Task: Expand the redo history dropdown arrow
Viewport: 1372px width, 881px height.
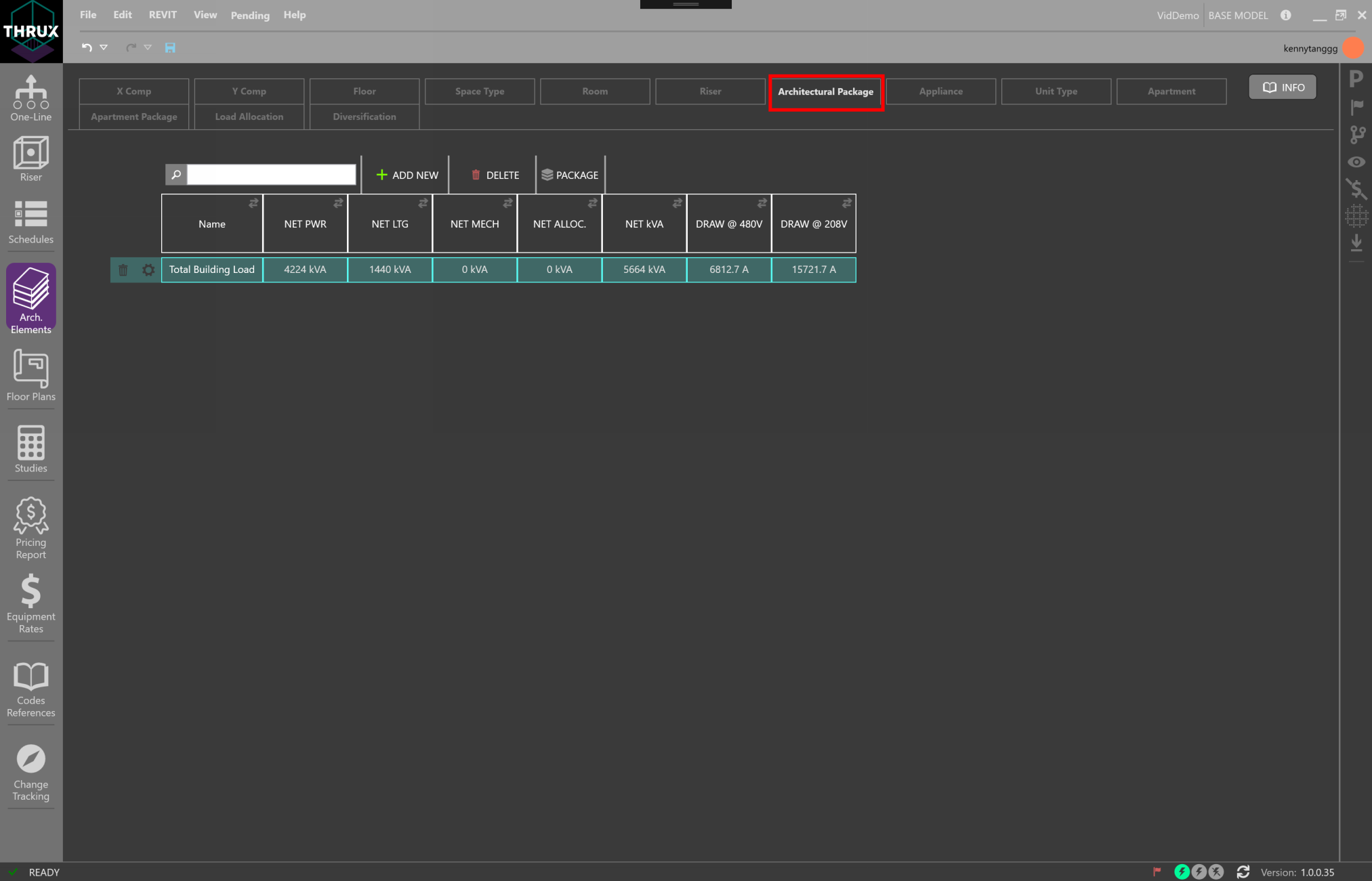Action: [x=148, y=47]
